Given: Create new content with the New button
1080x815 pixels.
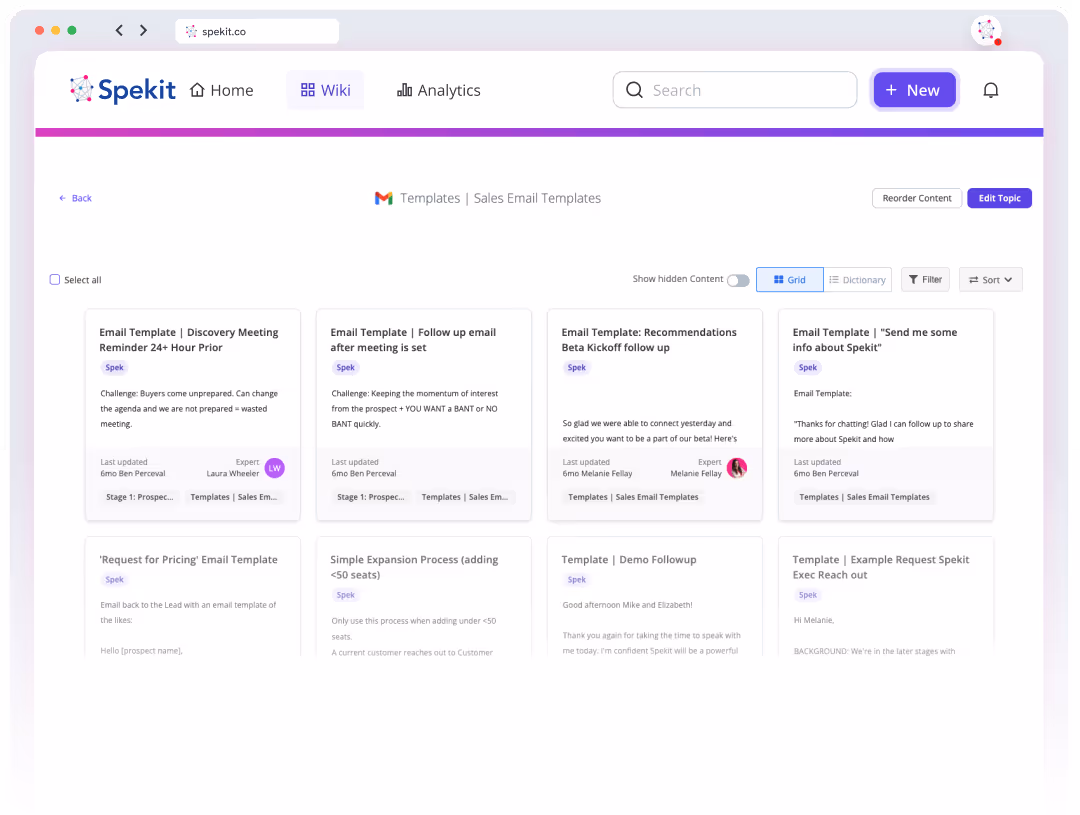Looking at the screenshot, I should pyautogui.click(x=914, y=90).
